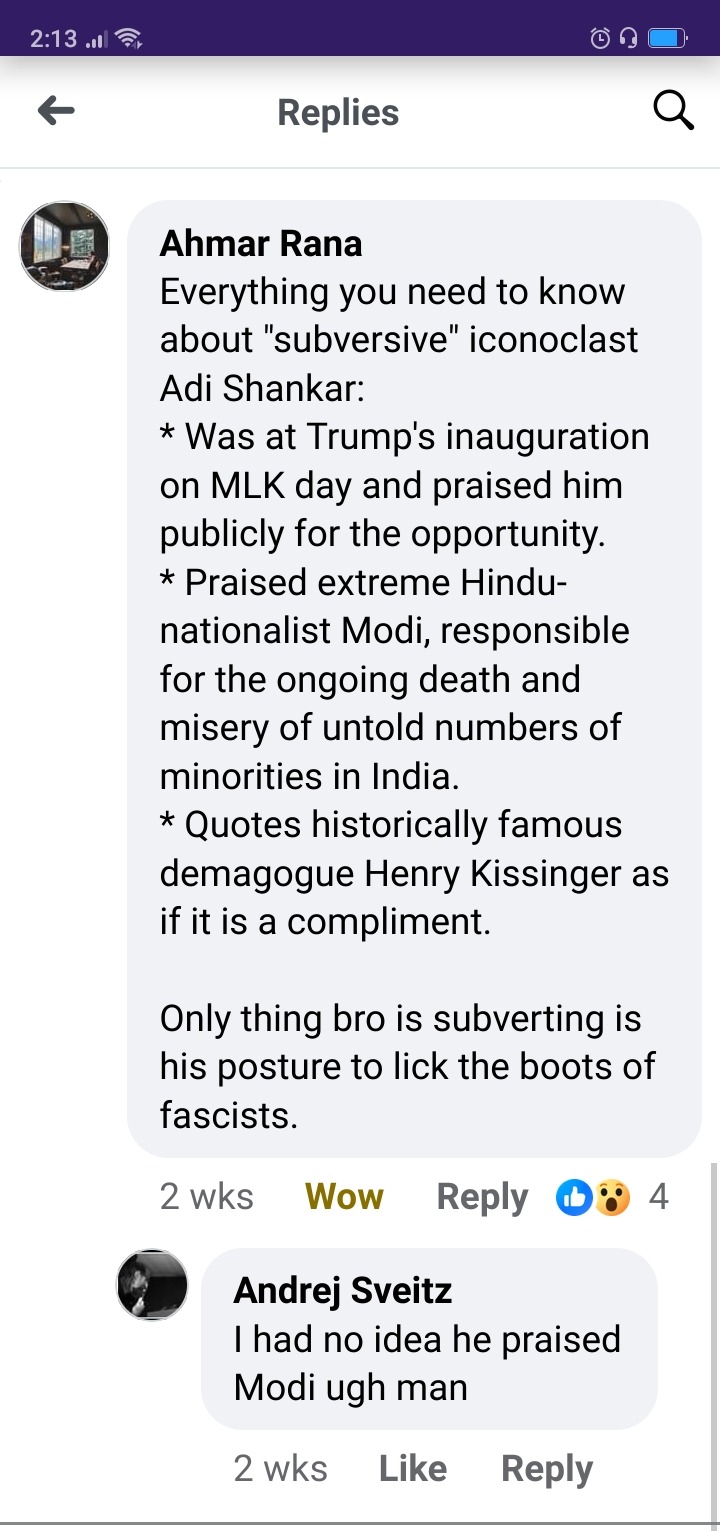This screenshot has width=720, height=1531.
Task: Tap the Wi-Fi status icon
Action: point(128,39)
